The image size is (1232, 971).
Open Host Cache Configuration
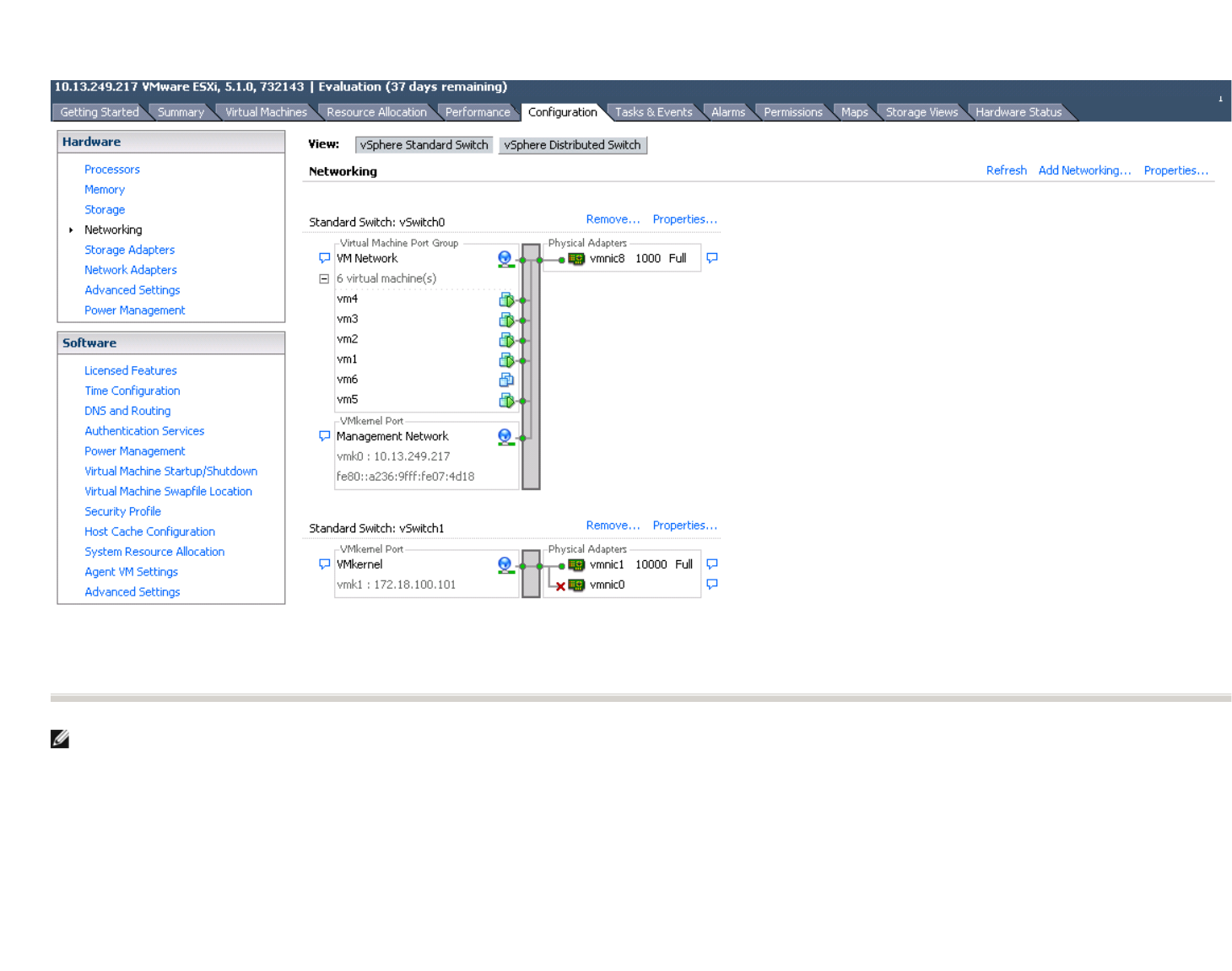pyautogui.click(x=150, y=532)
